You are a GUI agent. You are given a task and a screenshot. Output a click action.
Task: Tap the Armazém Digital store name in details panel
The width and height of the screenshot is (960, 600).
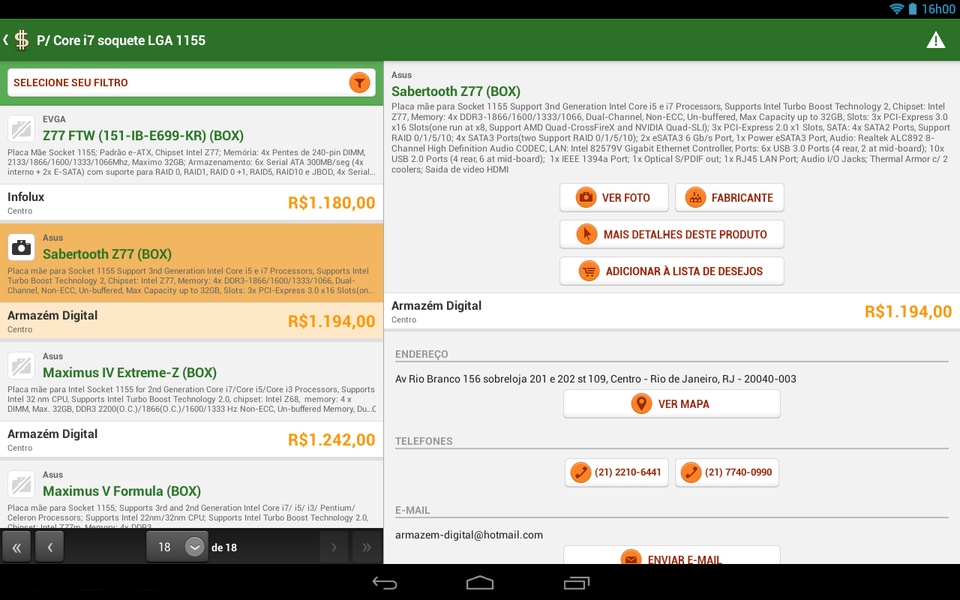(x=437, y=306)
